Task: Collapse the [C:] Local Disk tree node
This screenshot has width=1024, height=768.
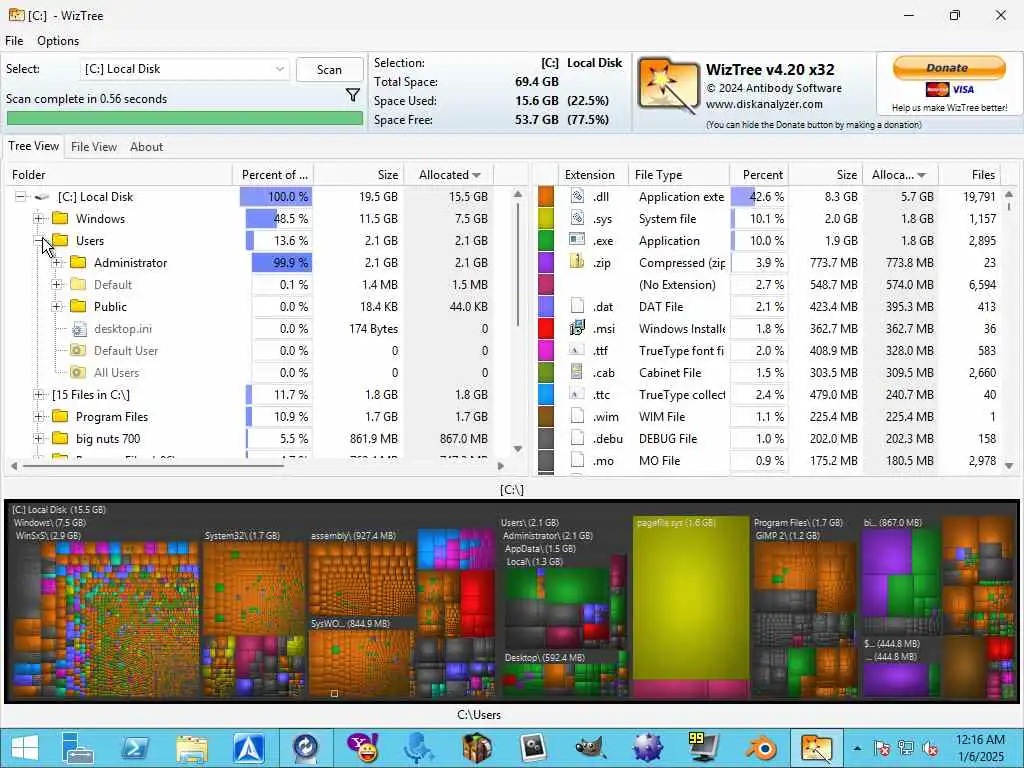Action: click(21, 197)
